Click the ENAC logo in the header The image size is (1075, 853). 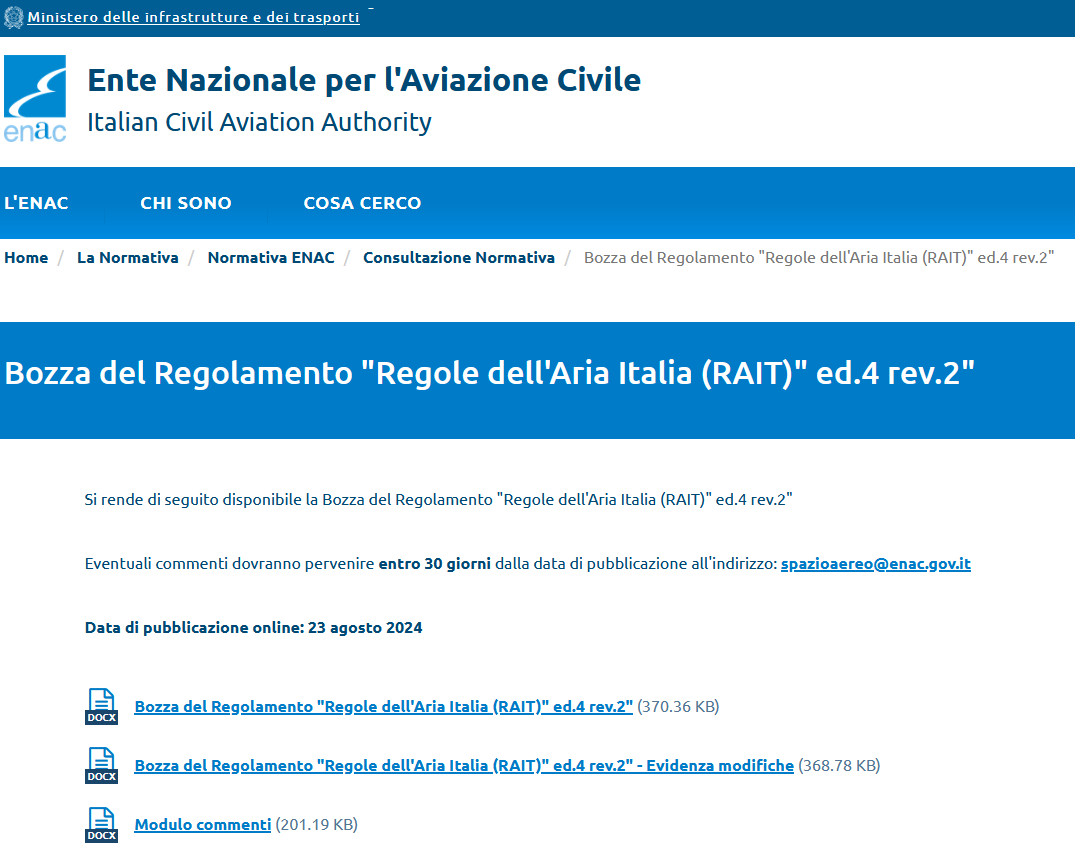(35, 99)
